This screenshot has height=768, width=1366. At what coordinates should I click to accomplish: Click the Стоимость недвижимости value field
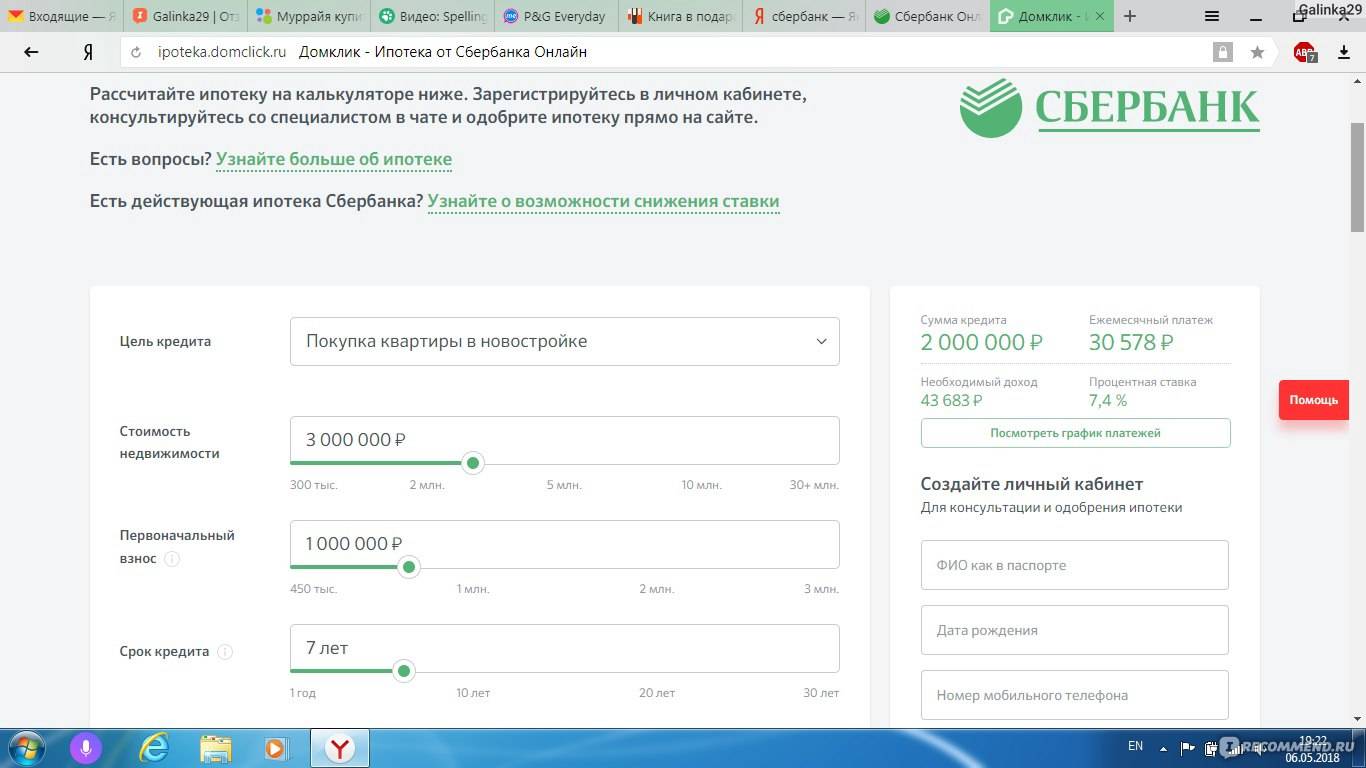[565, 440]
